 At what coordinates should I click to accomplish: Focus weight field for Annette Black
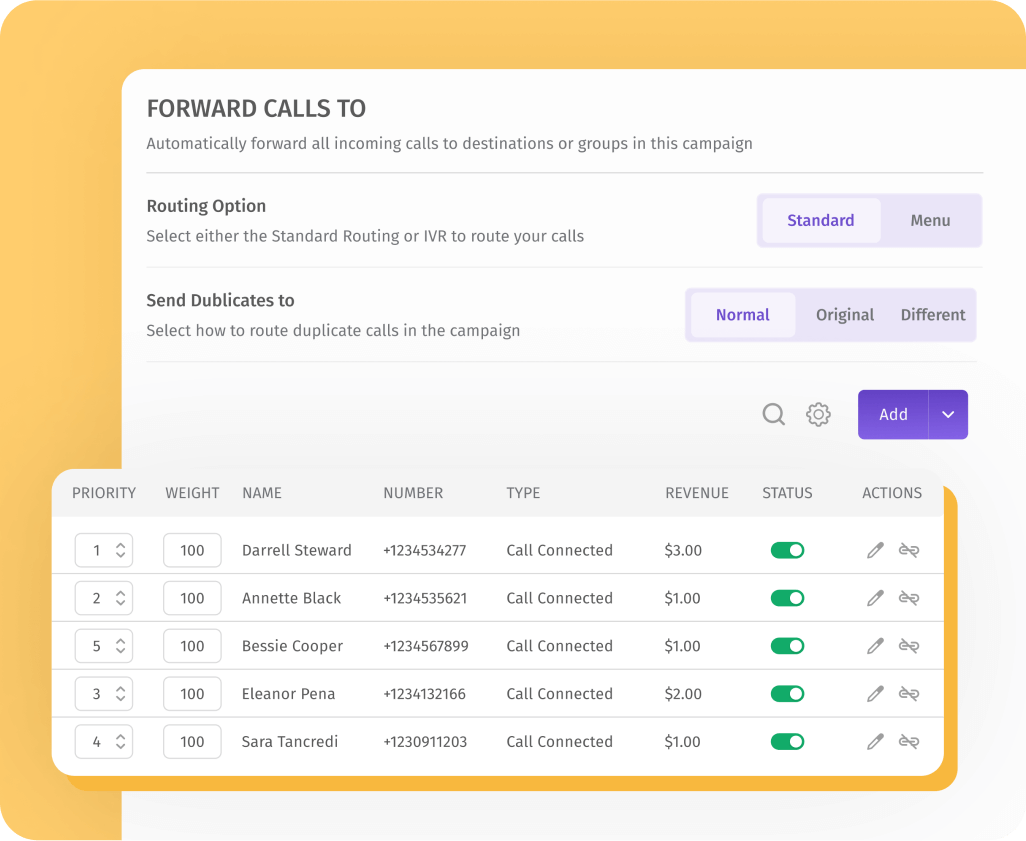tap(192, 598)
